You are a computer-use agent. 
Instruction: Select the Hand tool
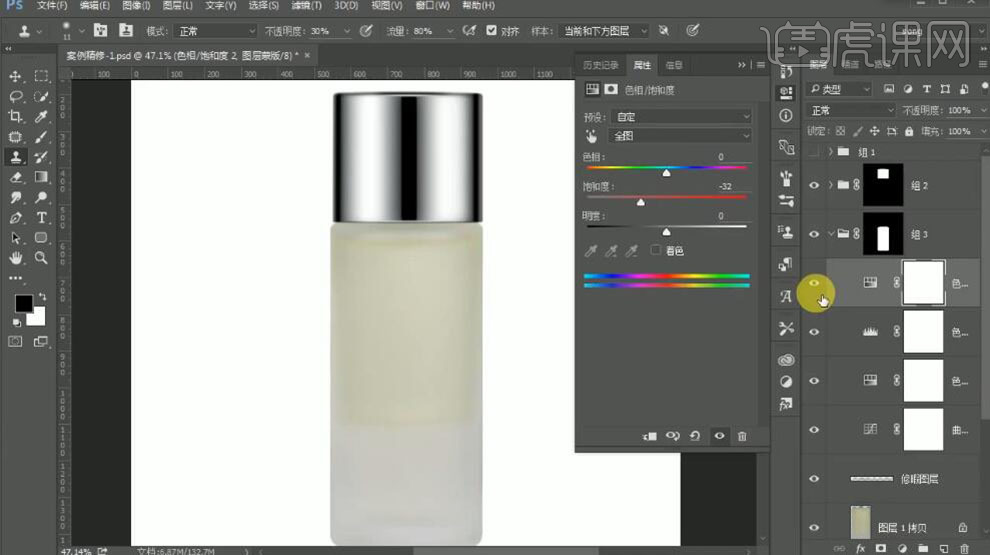15,258
